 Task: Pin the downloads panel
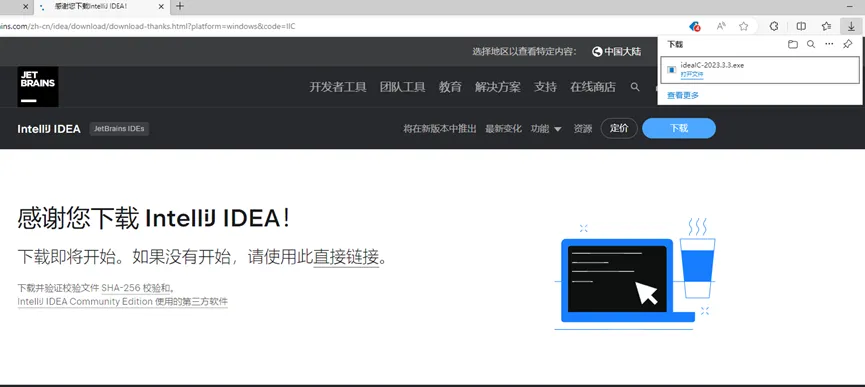848,45
